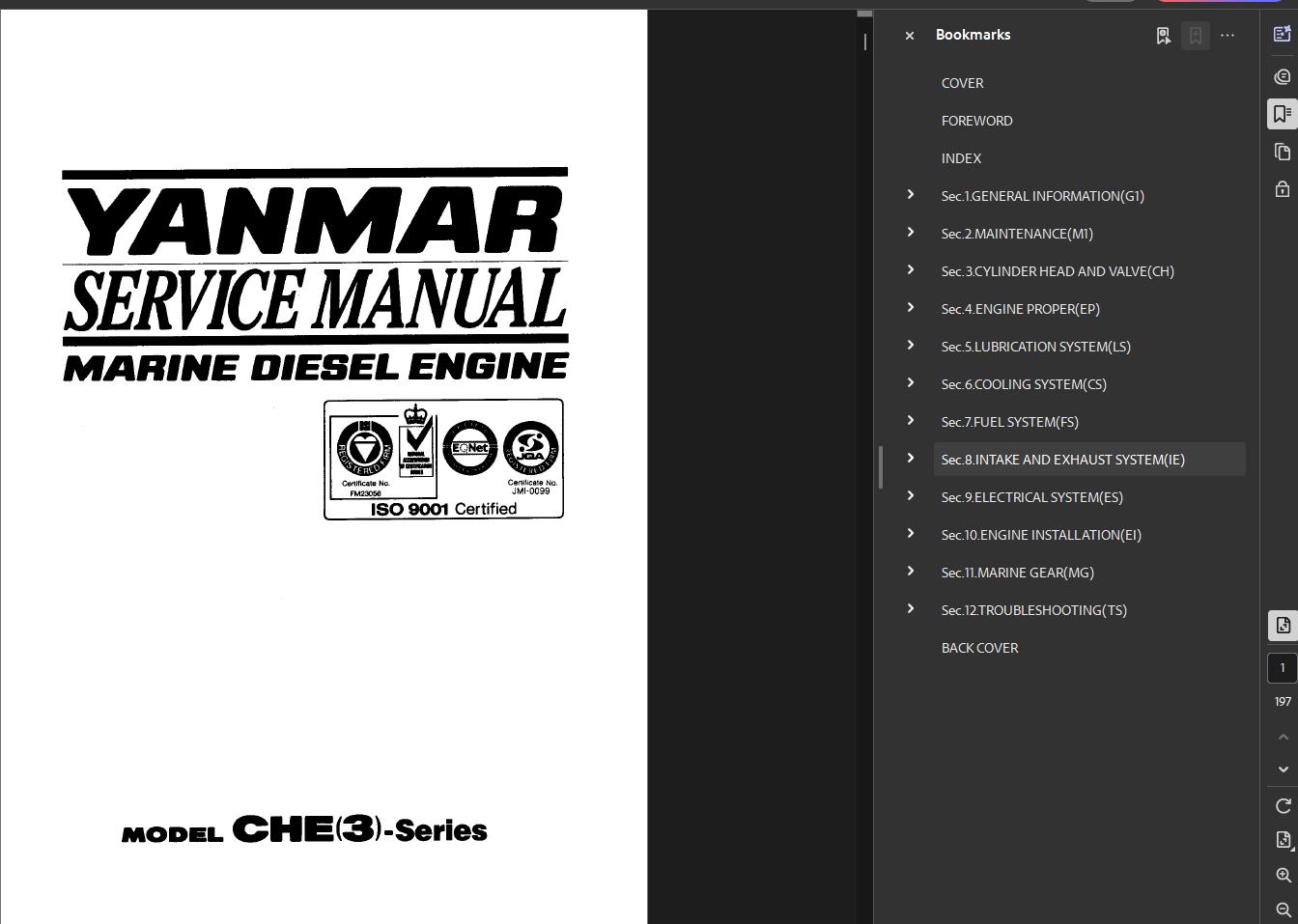Zoom in on the document
Screen dimensions: 1298x924
tap(1283, 875)
